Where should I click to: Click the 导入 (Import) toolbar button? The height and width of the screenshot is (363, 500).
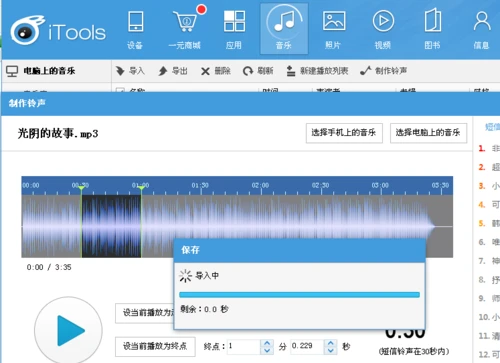click(130, 71)
